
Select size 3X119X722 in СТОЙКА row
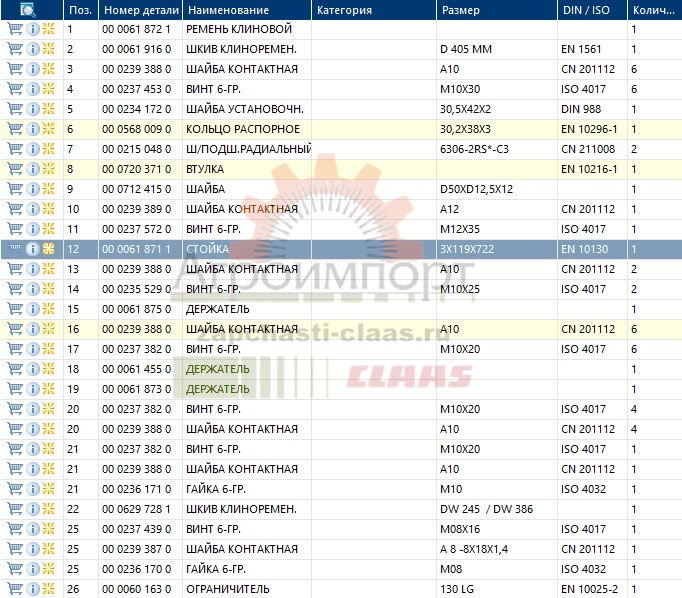coord(467,249)
